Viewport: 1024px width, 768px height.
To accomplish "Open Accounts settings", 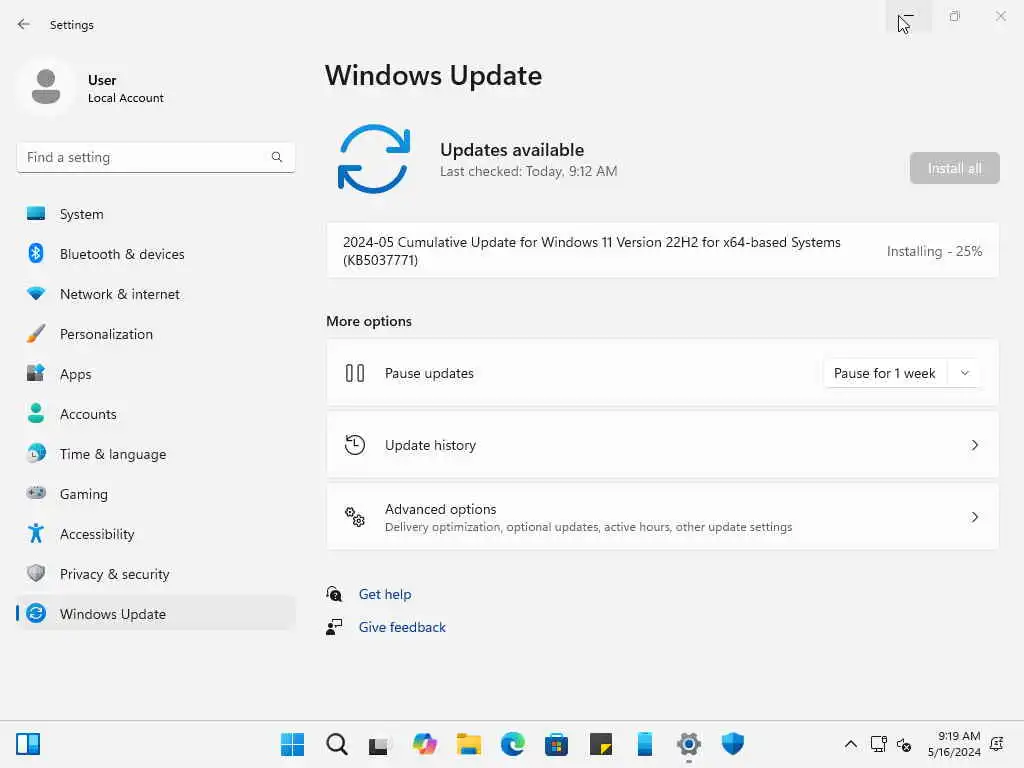I will point(155,414).
